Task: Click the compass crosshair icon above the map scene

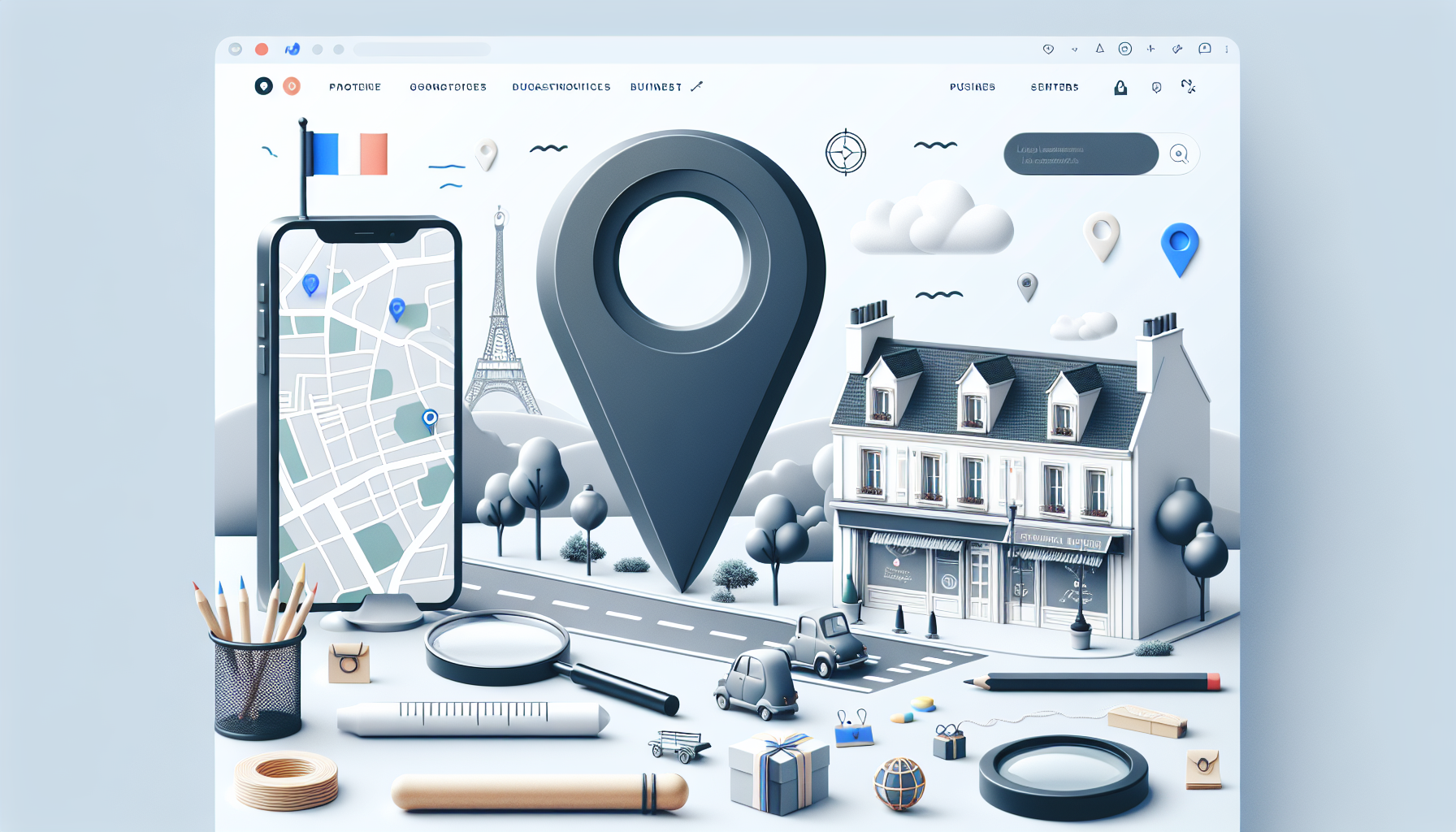Action: point(845,152)
